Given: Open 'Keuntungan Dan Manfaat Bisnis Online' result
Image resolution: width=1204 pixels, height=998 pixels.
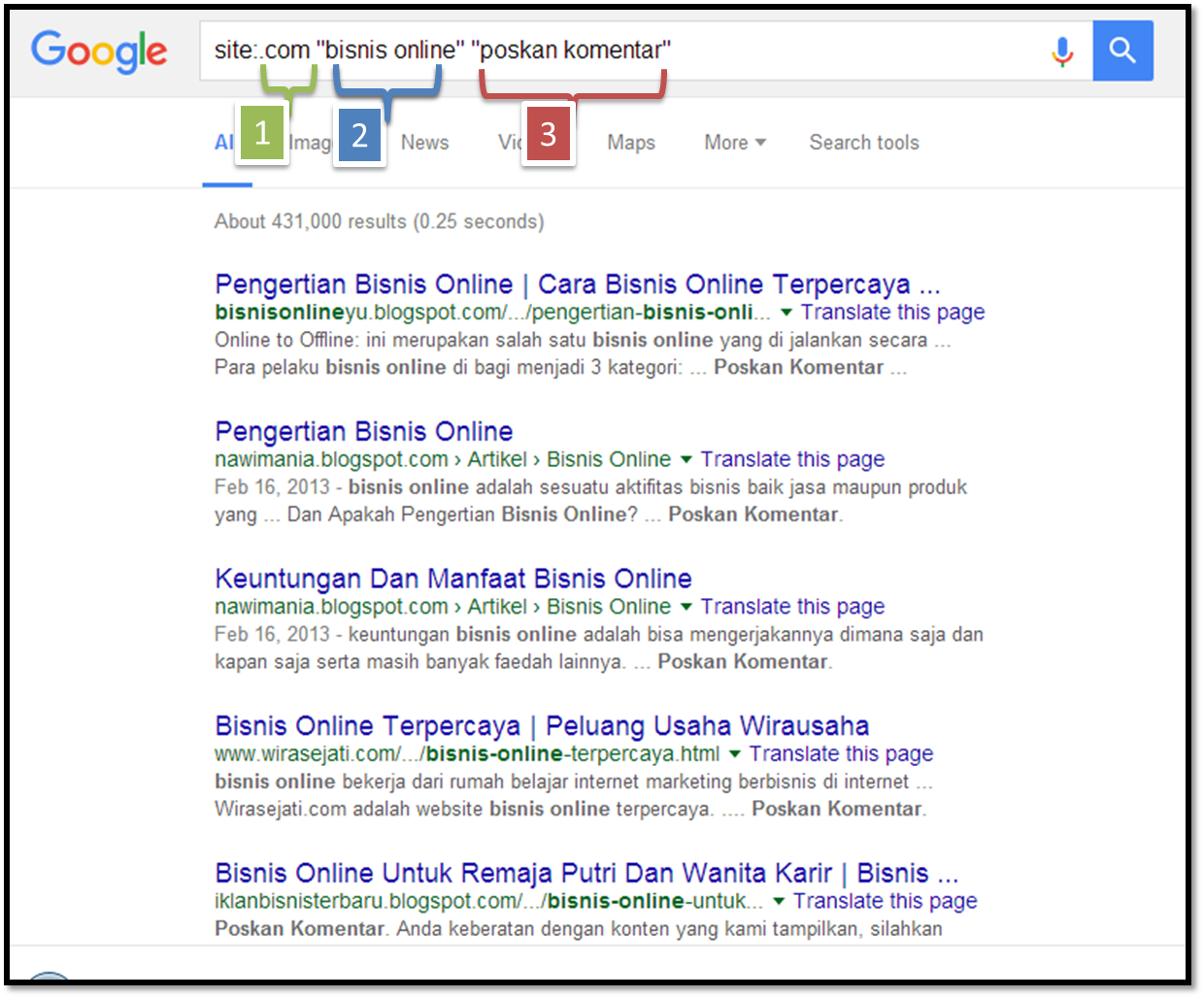Looking at the screenshot, I should (x=453, y=579).
